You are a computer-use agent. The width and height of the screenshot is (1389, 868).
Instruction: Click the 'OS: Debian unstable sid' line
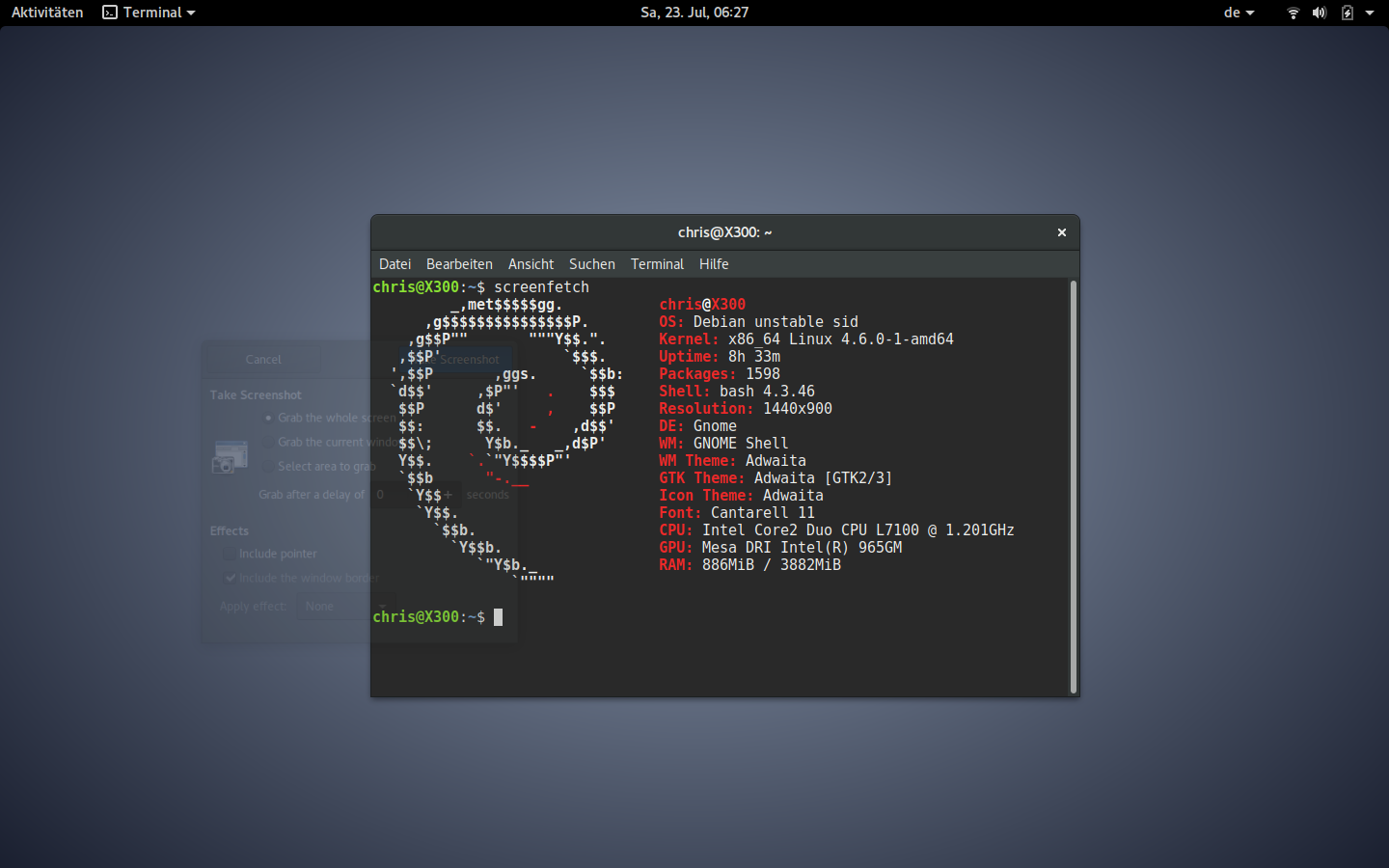click(758, 322)
